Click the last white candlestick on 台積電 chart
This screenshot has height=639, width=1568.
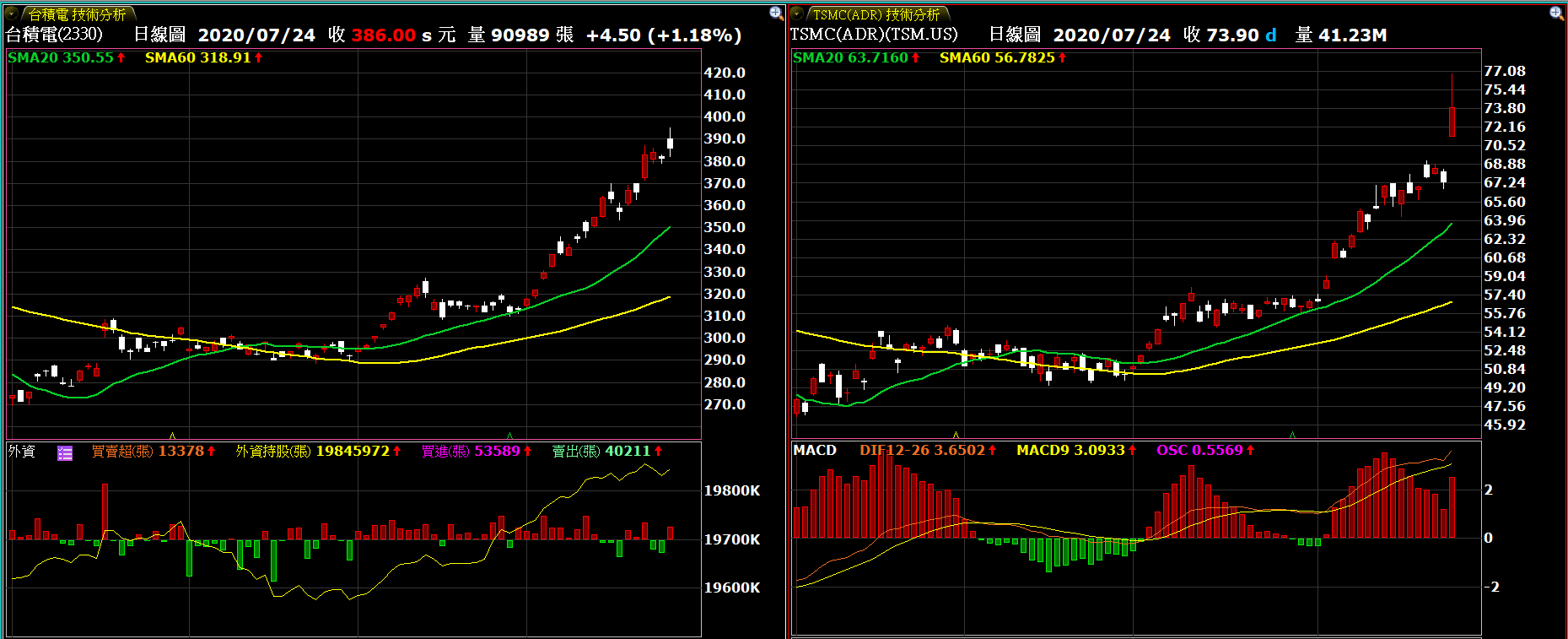coord(670,143)
